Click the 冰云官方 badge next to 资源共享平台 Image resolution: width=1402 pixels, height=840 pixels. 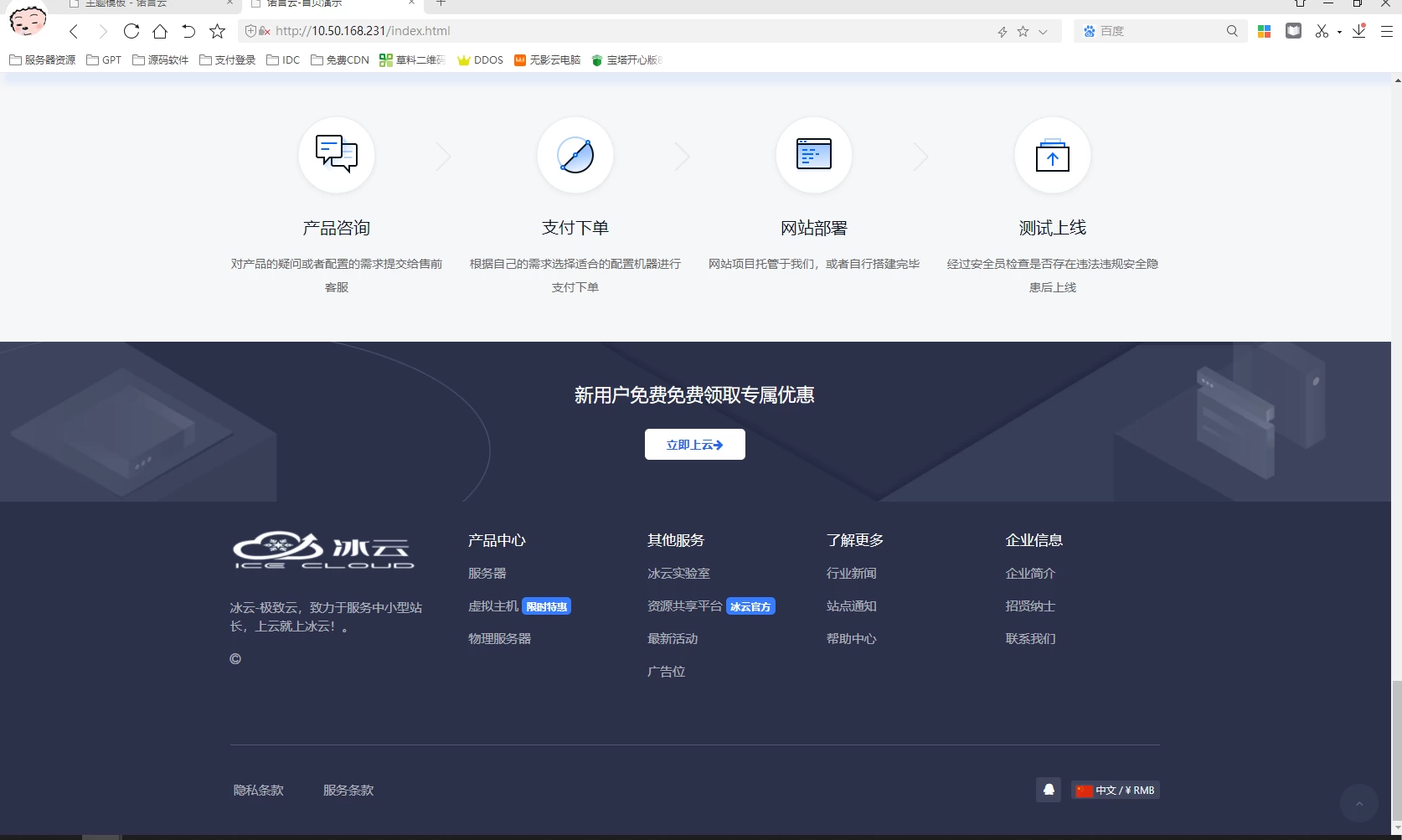coord(750,606)
